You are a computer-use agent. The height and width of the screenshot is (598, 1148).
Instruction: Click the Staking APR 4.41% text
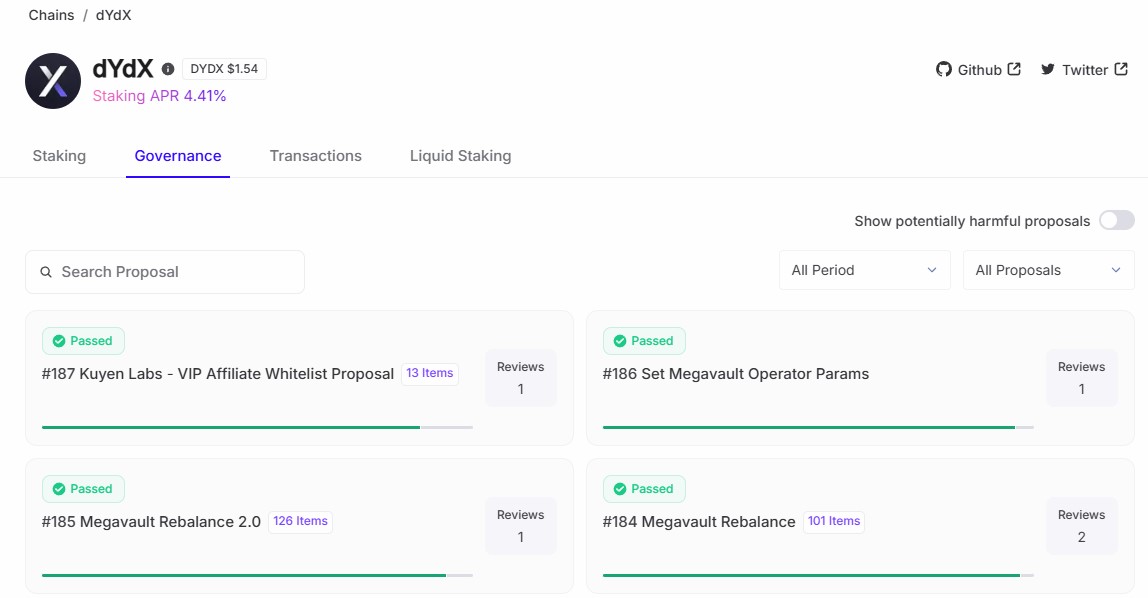(x=159, y=96)
